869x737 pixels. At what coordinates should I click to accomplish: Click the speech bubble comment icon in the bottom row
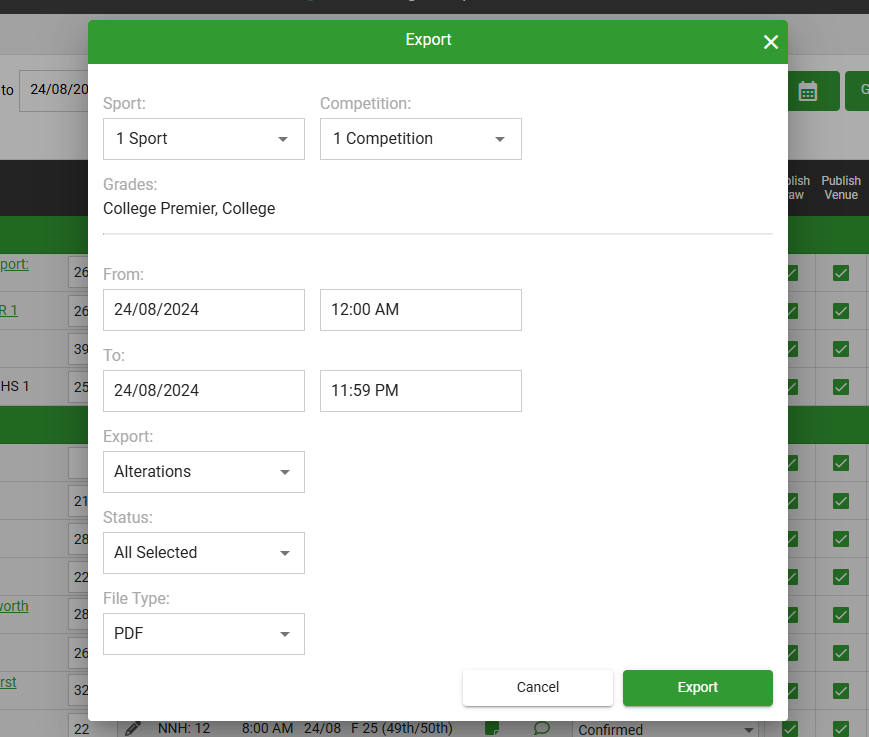[x=541, y=728]
